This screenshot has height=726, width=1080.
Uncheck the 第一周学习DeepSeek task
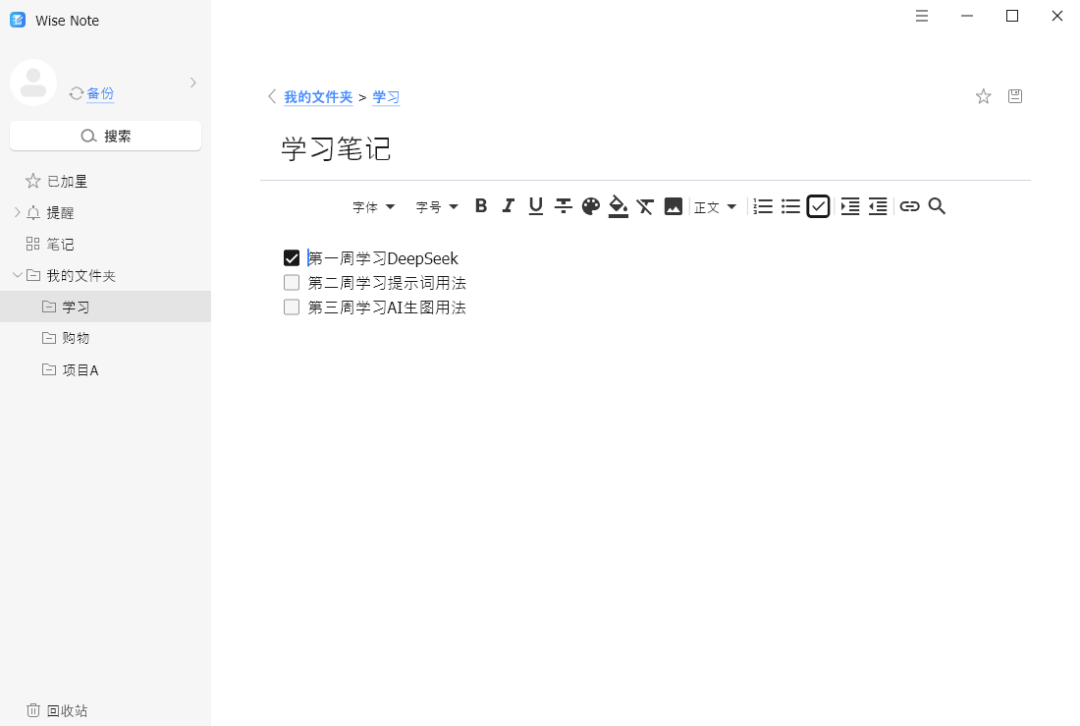point(291,257)
